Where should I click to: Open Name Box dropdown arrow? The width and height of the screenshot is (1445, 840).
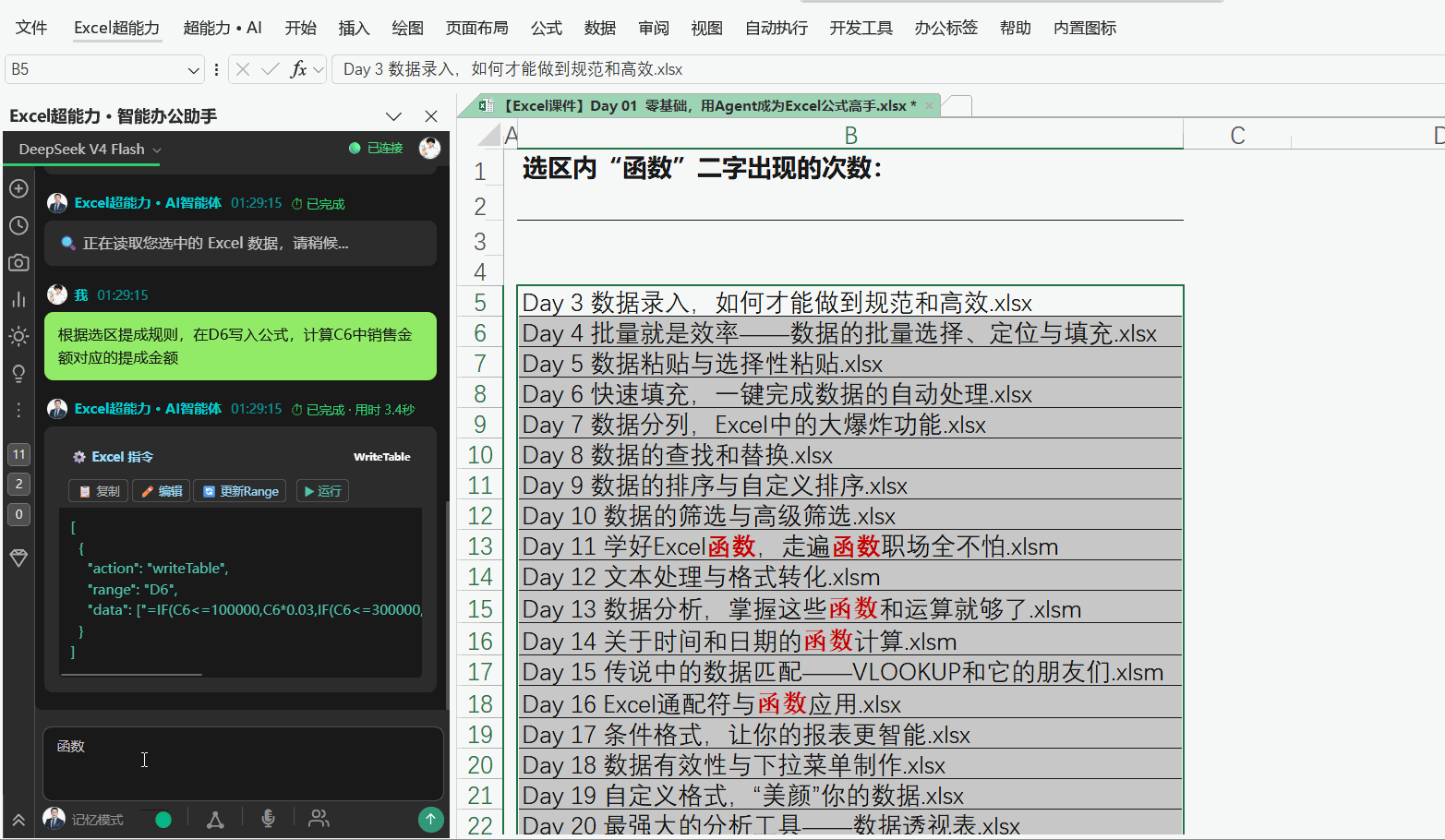click(x=193, y=69)
